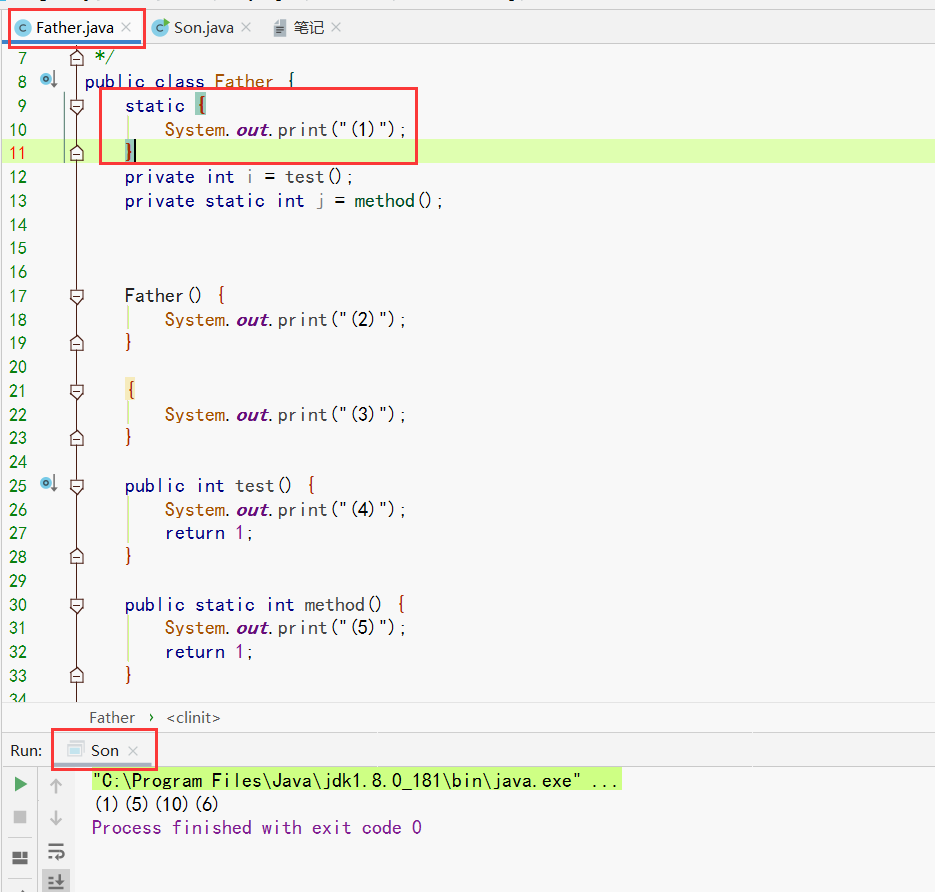Image resolution: width=935 pixels, height=892 pixels.
Task: Fold the Father() constructor at line 17
Action: 77,296
